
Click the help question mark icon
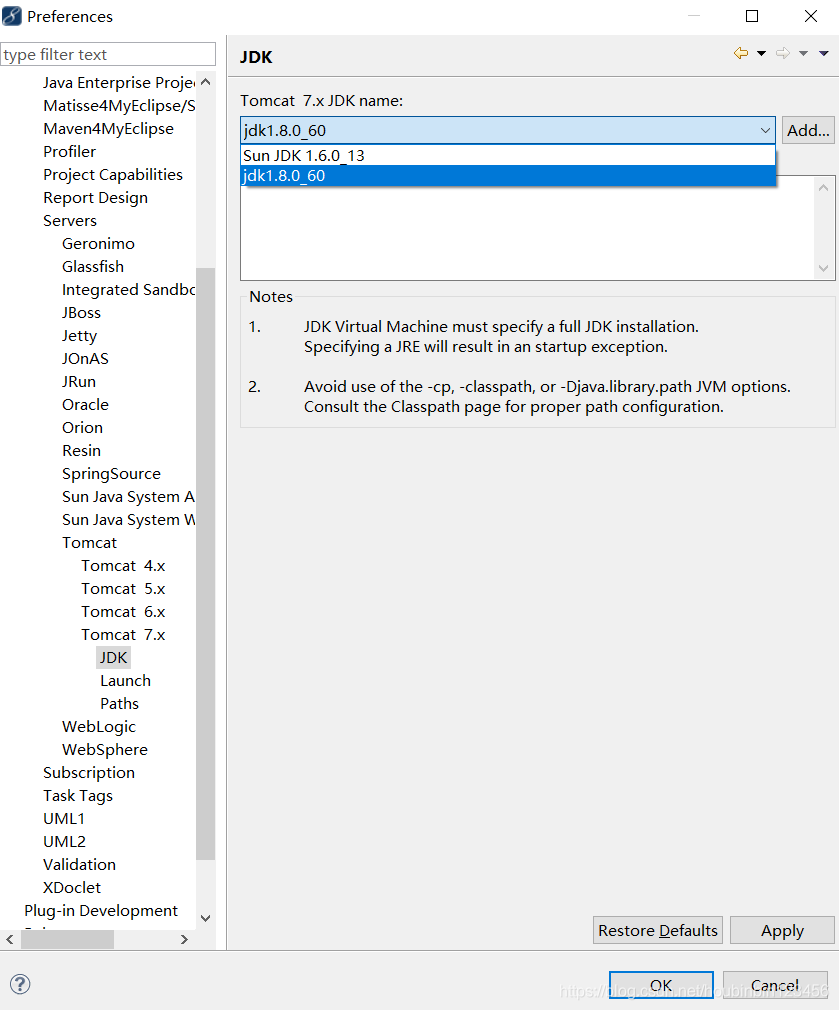pos(20,984)
